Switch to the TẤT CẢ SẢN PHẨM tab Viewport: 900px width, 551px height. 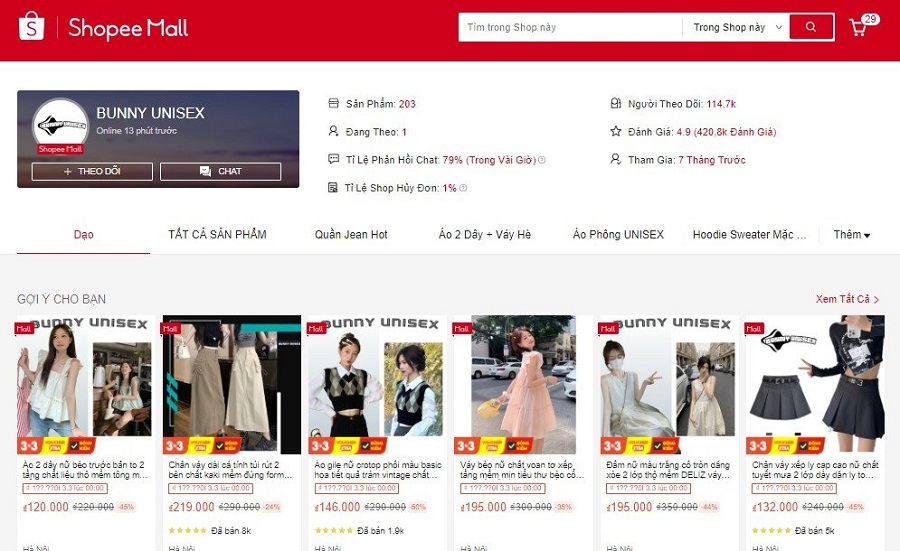coord(217,235)
